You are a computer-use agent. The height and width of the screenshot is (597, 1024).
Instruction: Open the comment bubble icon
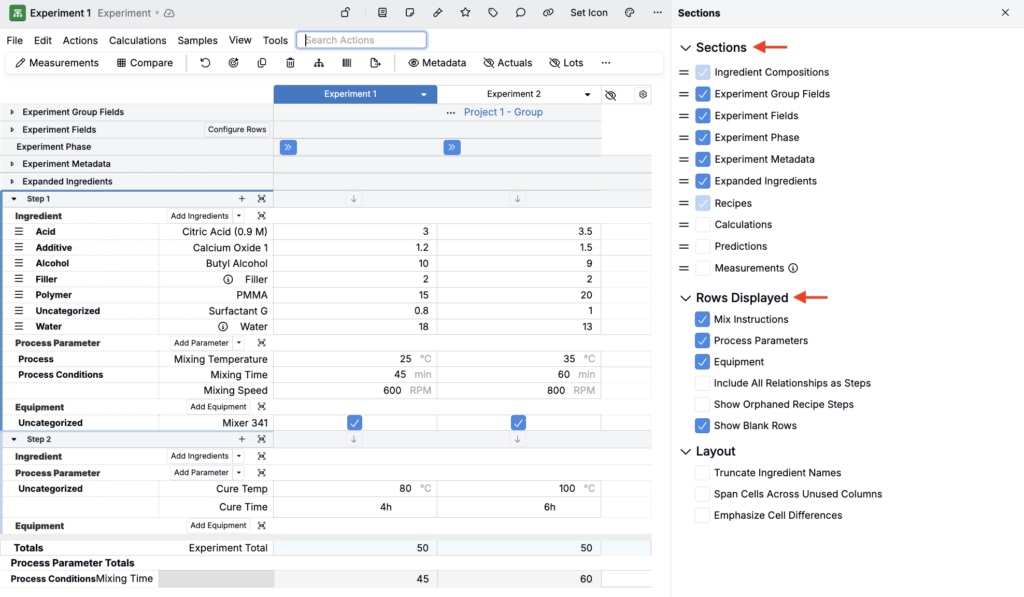click(520, 13)
